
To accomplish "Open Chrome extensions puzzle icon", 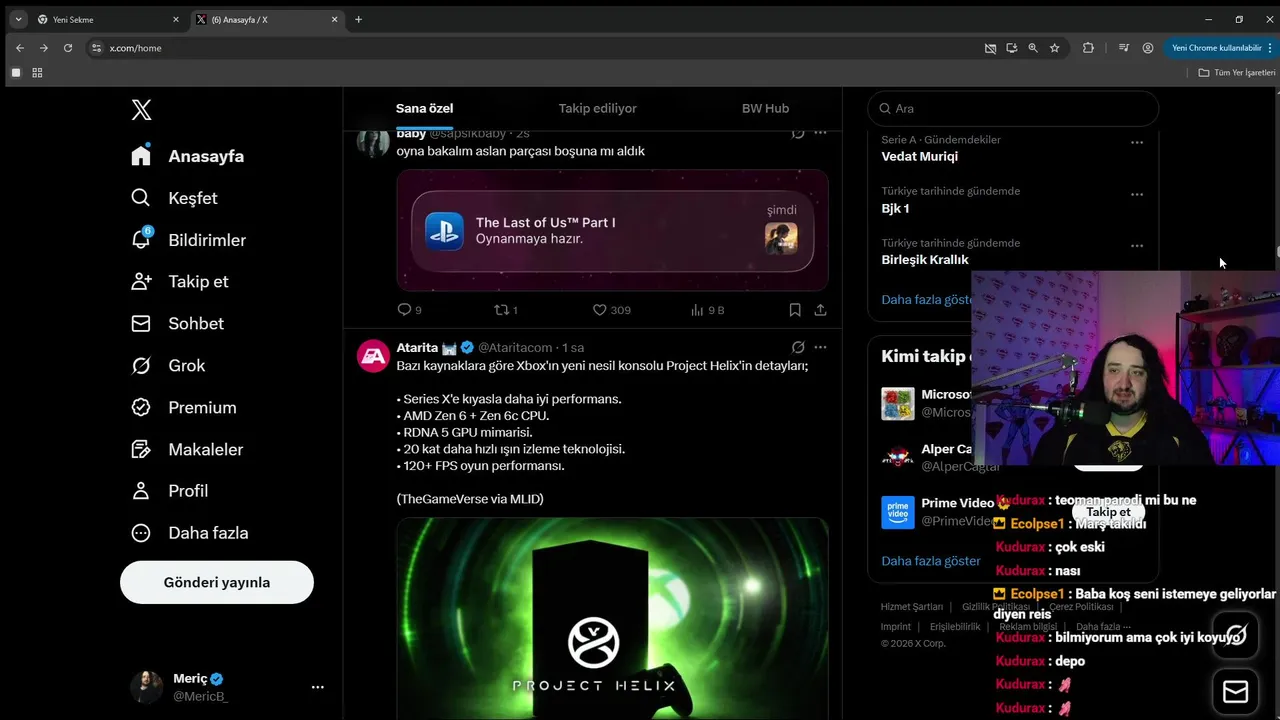I will click(1089, 48).
